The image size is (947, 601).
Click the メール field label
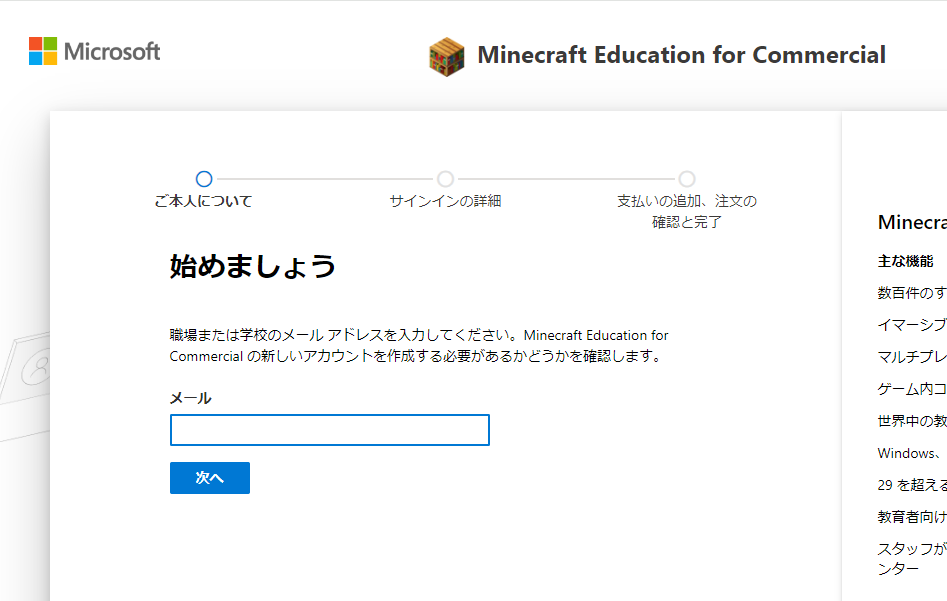click(x=191, y=398)
